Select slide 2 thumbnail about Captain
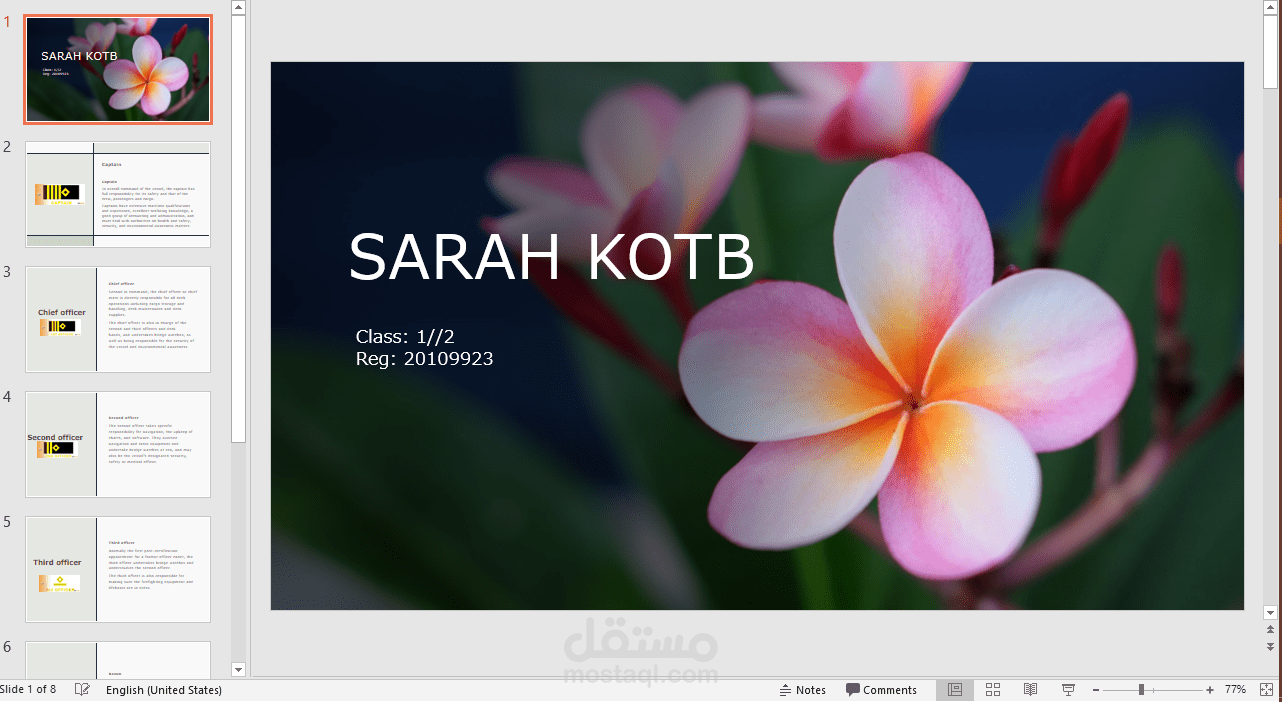This screenshot has width=1282, height=702. point(118,194)
